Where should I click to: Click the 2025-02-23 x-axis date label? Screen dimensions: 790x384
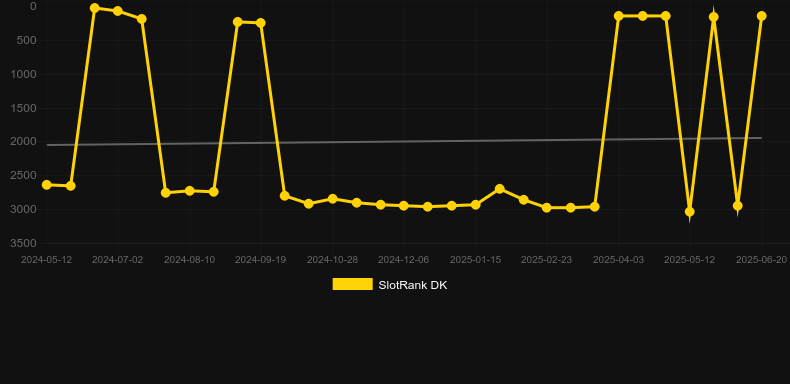click(547, 260)
